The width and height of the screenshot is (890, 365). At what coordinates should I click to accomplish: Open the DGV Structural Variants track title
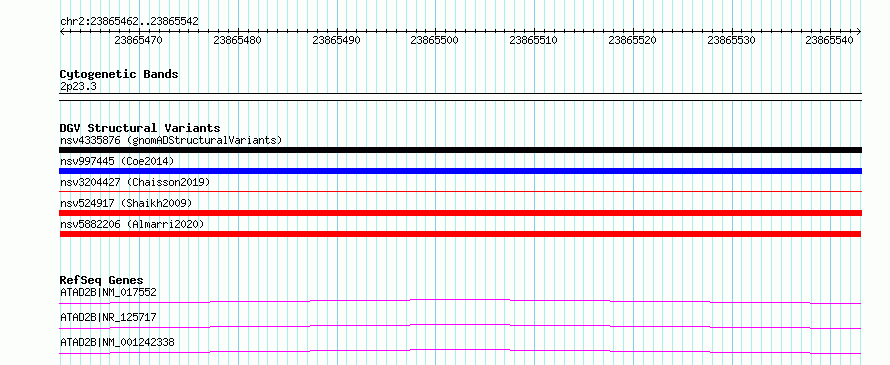140,128
